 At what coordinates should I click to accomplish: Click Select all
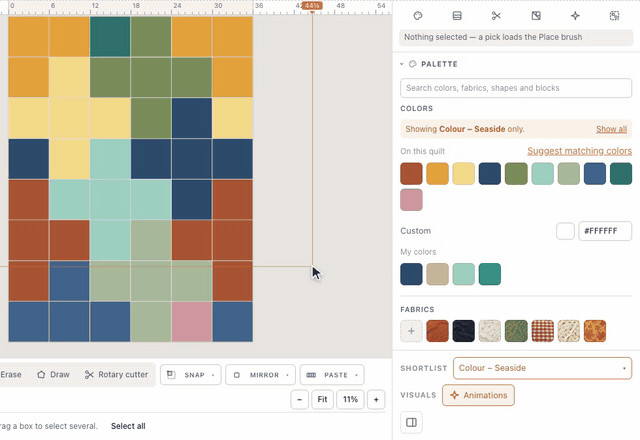128,426
